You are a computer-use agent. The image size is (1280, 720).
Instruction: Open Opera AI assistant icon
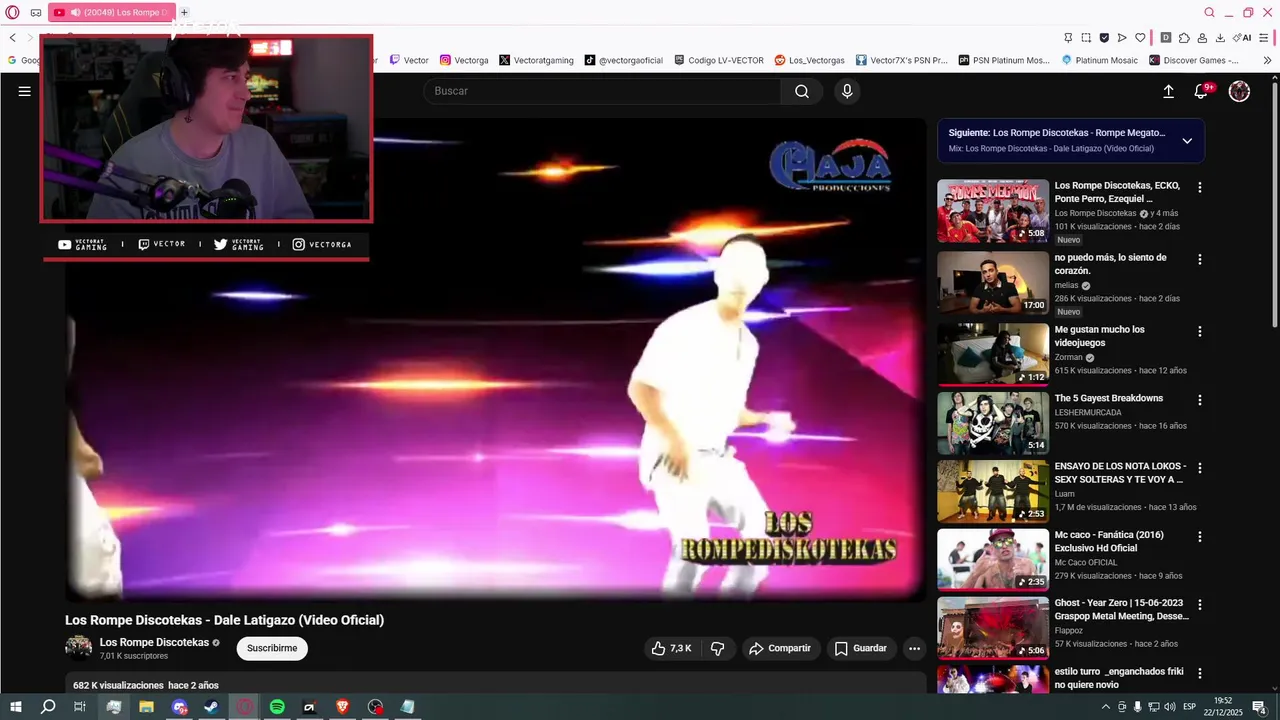(x=1242, y=37)
